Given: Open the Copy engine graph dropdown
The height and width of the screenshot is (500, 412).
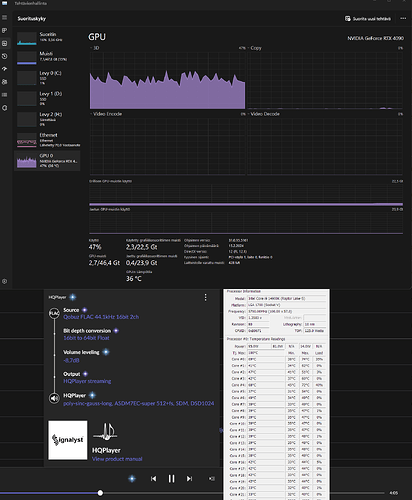Looking at the screenshot, I should click(x=255, y=48).
